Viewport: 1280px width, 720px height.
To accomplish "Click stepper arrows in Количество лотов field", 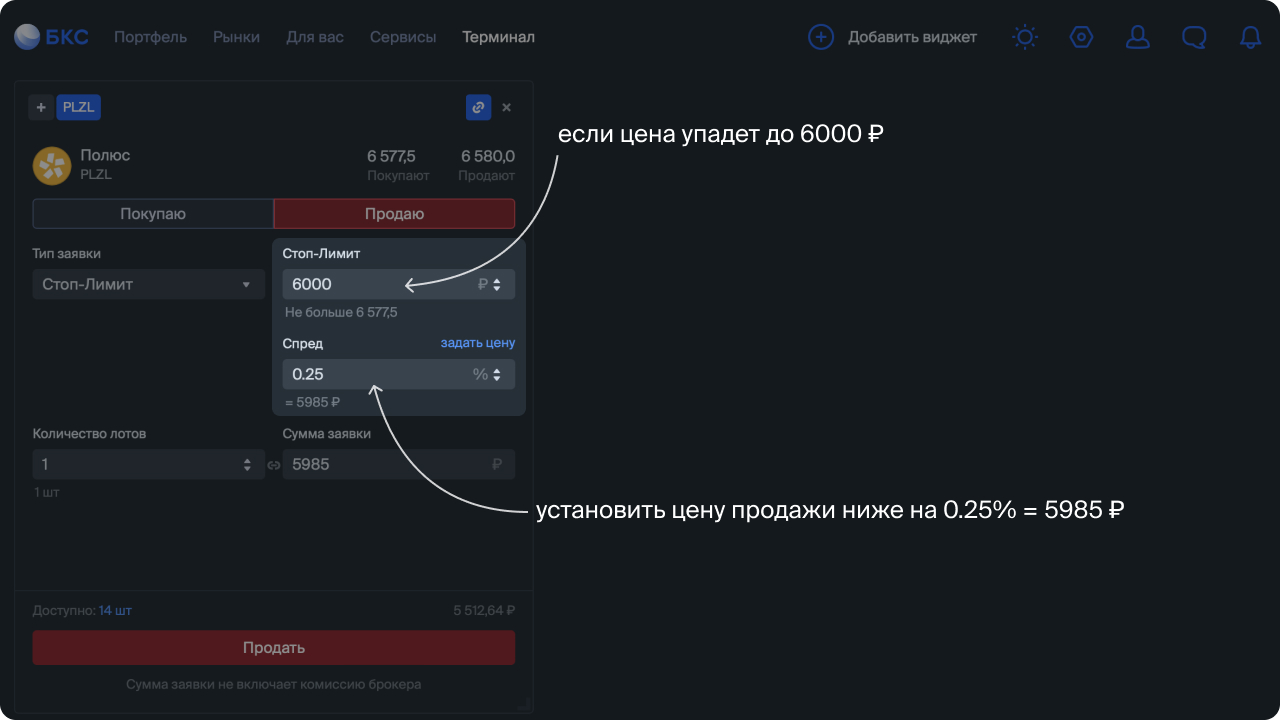I will pos(247,465).
